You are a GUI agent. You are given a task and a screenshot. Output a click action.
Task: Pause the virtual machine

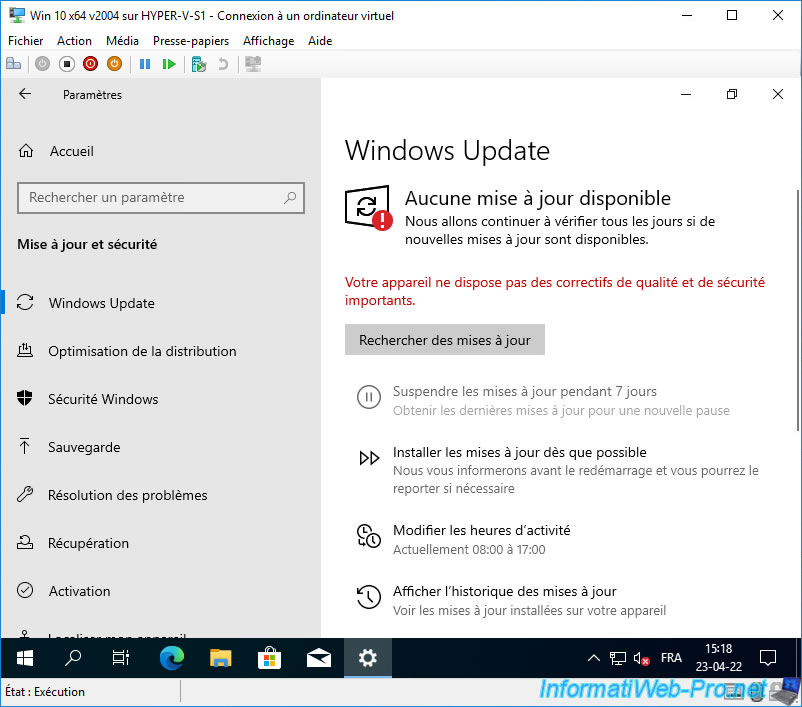coord(145,64)
